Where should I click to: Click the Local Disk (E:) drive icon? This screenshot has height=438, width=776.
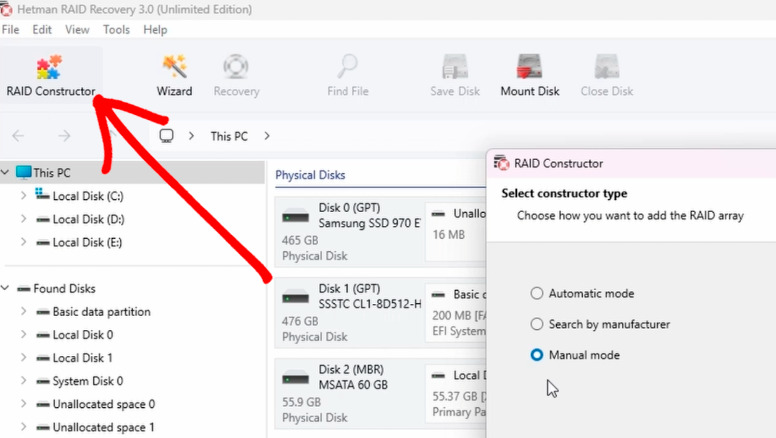(x=43, y=243)
